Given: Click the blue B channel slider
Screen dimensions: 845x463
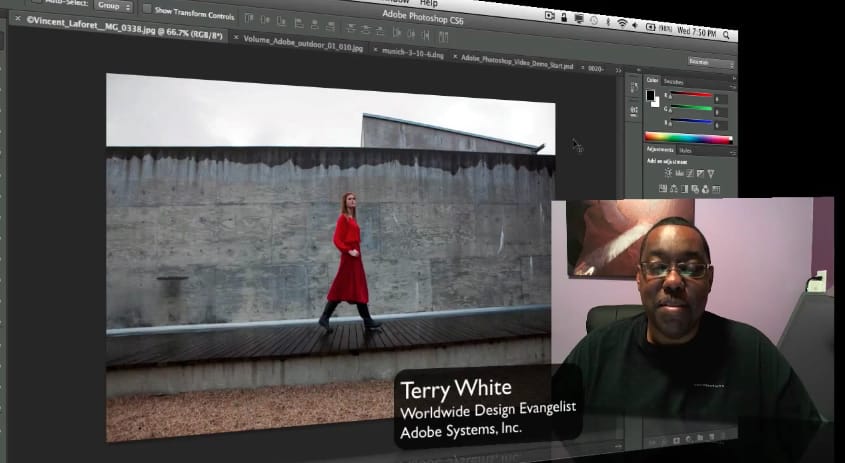Looking at the screenshot, I should (x=691, y=120).
